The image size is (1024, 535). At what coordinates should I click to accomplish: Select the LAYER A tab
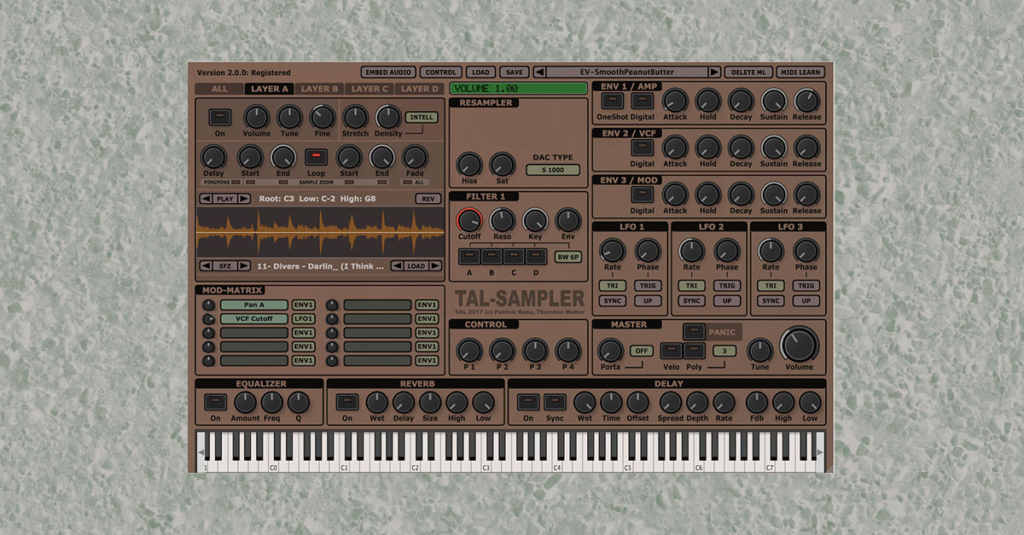pyautogui.click(x=269, y=89)
